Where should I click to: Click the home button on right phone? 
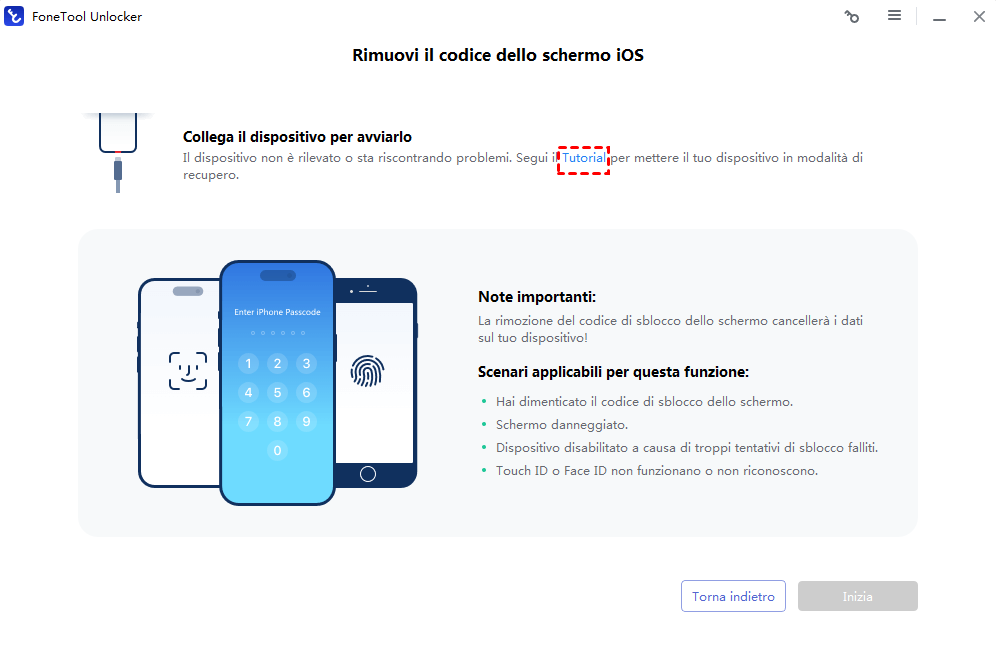tap(368, 474)
